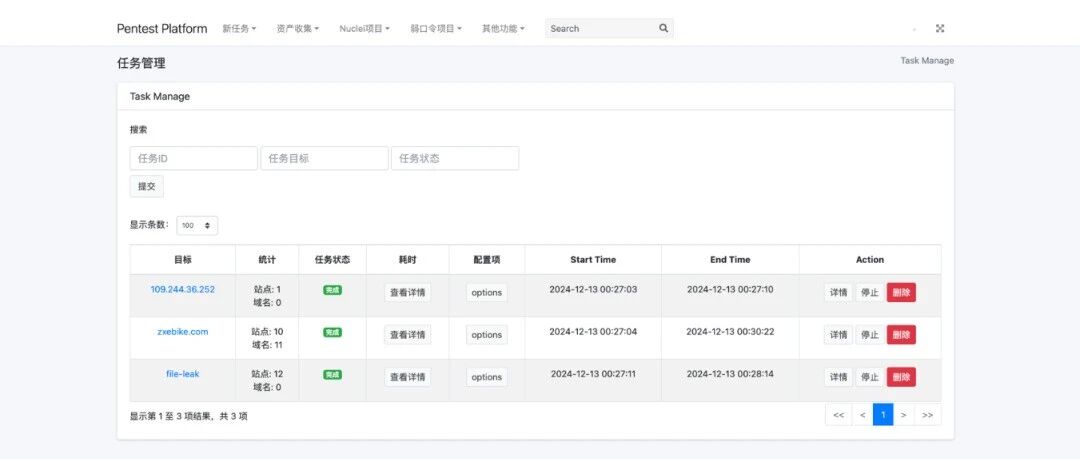Viewport: 1080px width, 459px height.
Task: Open the 新任务 dropdown menu
Action: click(x=239, y=28)
